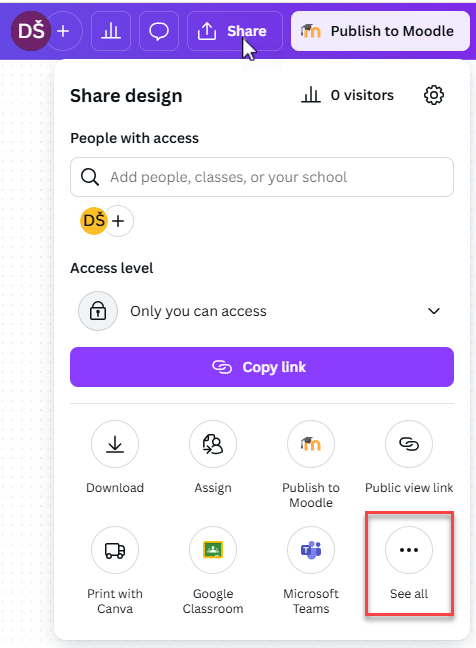The height and width of the screenshot is (648, 476).
Task: Choose Print with Canva
Action: [x=115, y=550]
